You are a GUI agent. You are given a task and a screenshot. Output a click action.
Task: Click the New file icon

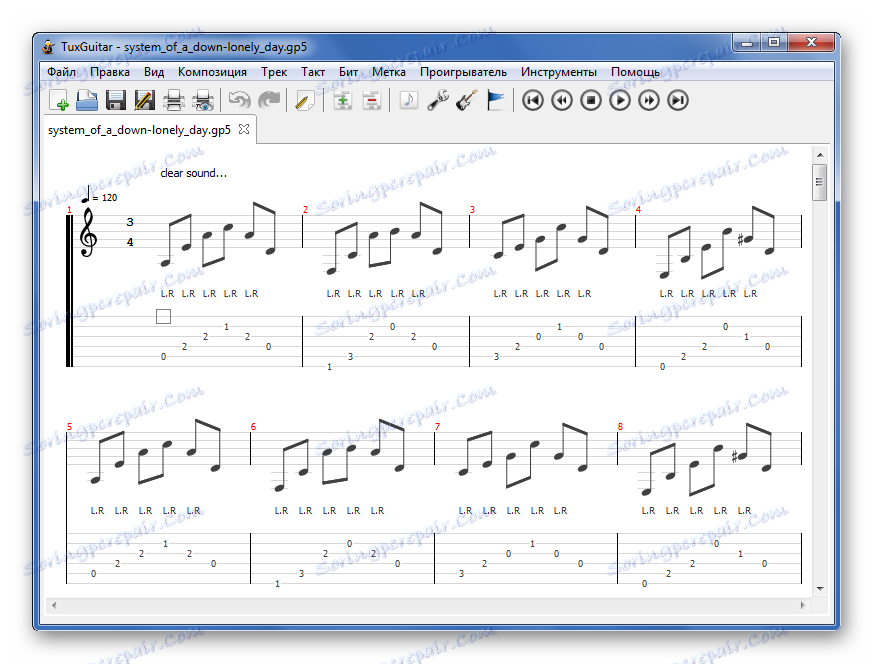pos(59,101)
